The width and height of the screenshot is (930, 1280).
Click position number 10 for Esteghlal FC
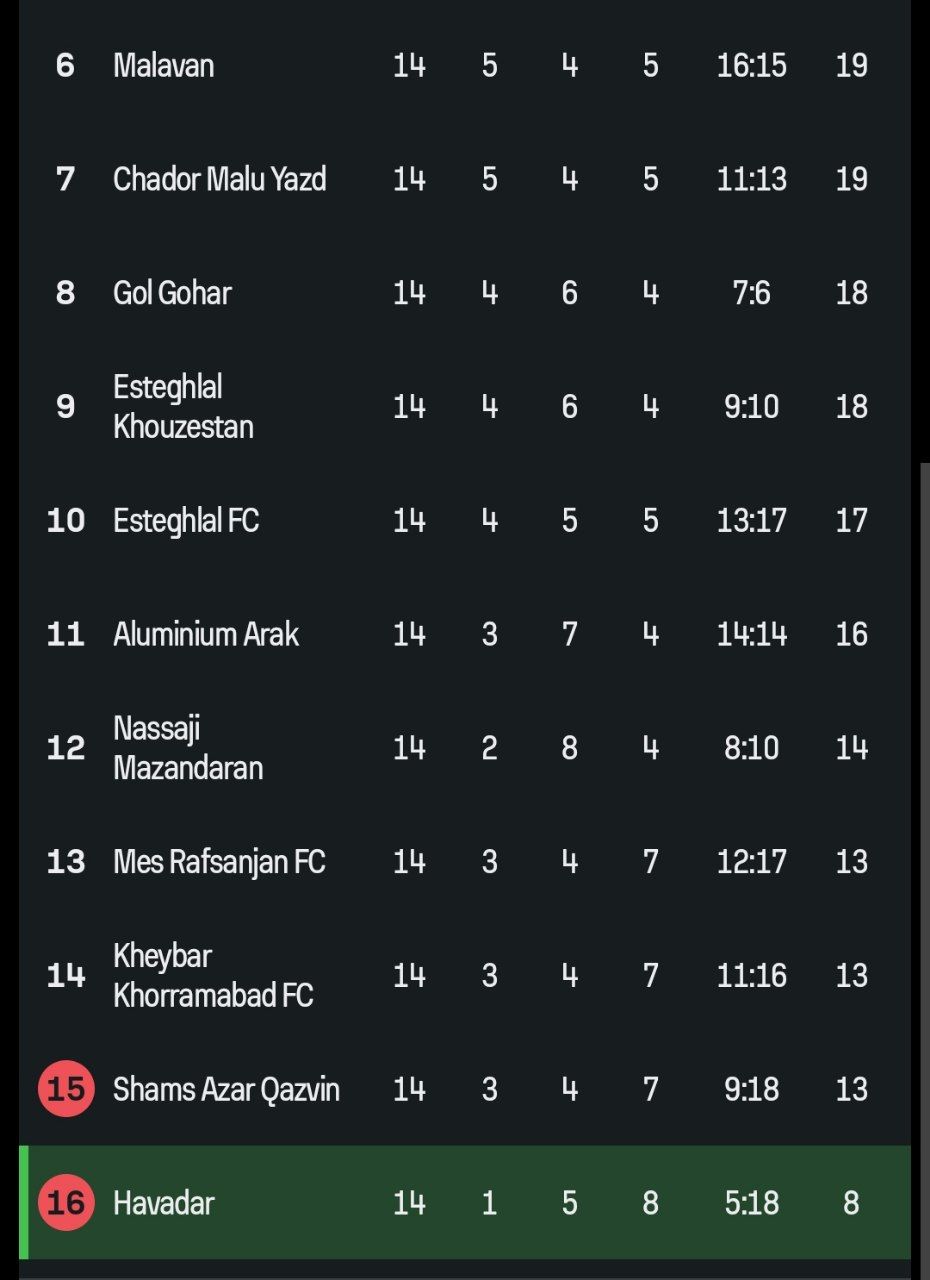coord(66,520)
